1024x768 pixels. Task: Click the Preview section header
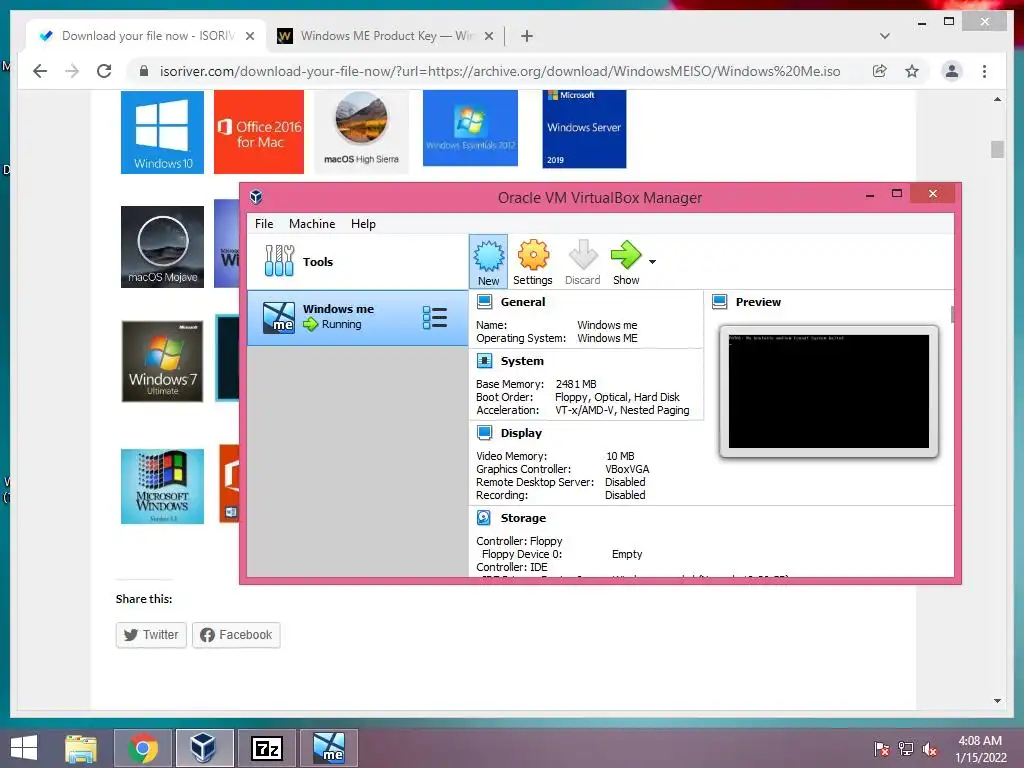click(758, 302)
